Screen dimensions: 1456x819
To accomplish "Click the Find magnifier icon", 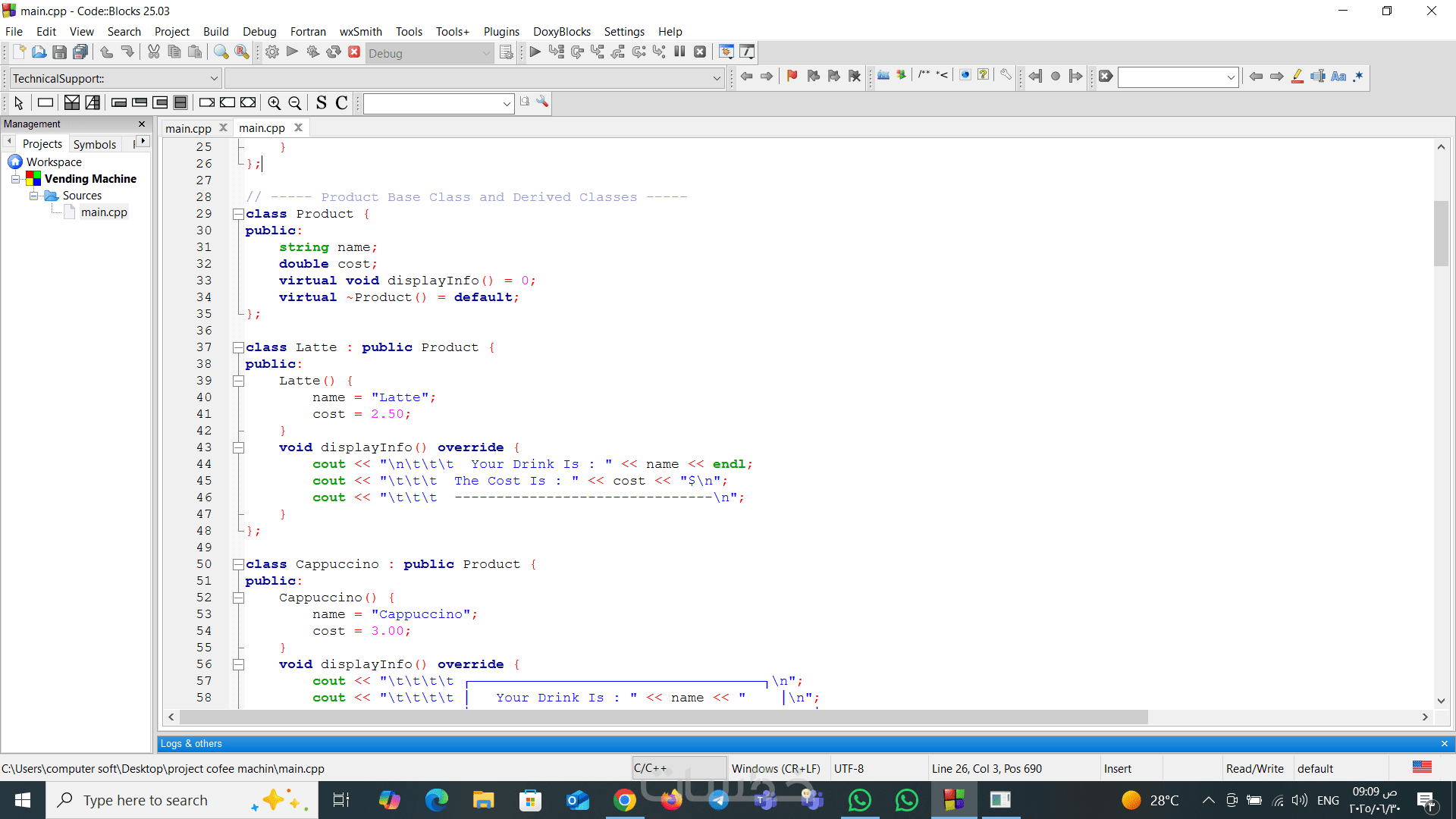I will click(x=221, y=52).
